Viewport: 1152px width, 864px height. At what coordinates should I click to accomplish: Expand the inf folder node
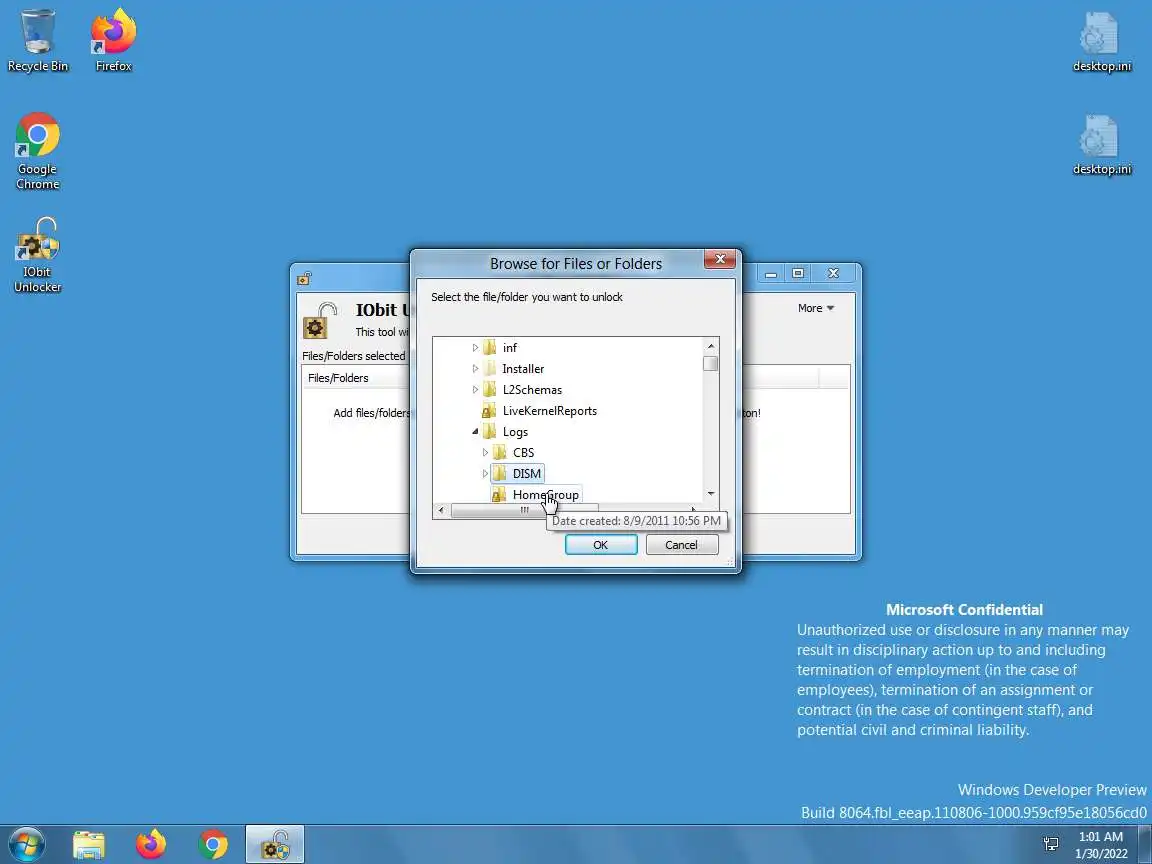coord(475,348)
